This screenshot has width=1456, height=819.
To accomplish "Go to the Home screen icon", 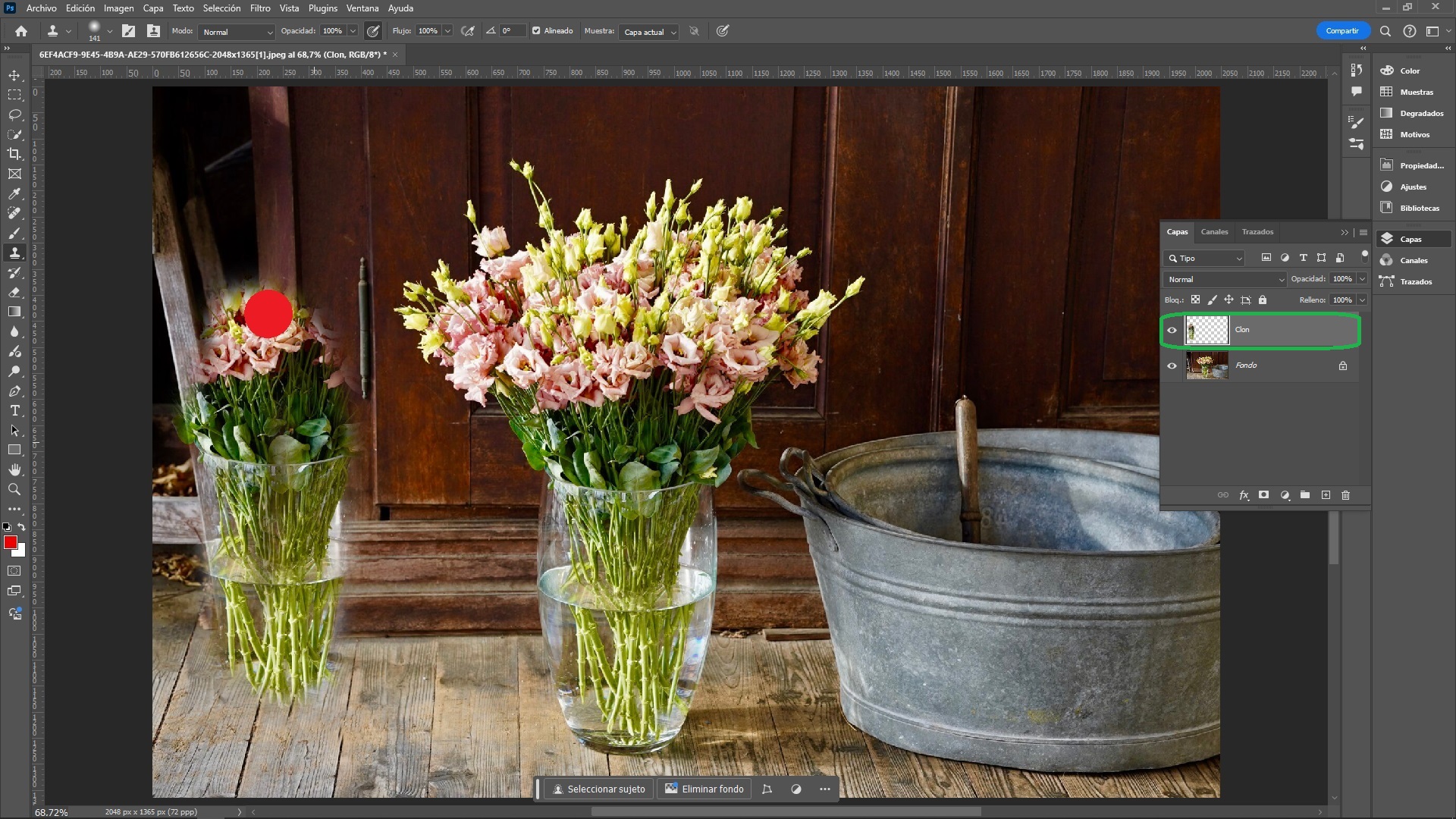I will pyautogui.click(x=21, y=31).
